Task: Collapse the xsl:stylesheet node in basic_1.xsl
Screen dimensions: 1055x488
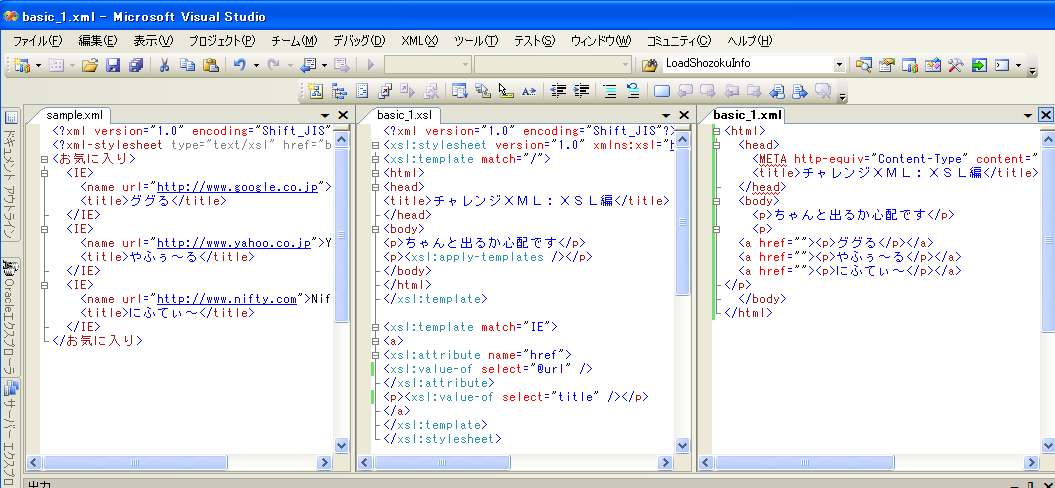Action: pos(375,145)
